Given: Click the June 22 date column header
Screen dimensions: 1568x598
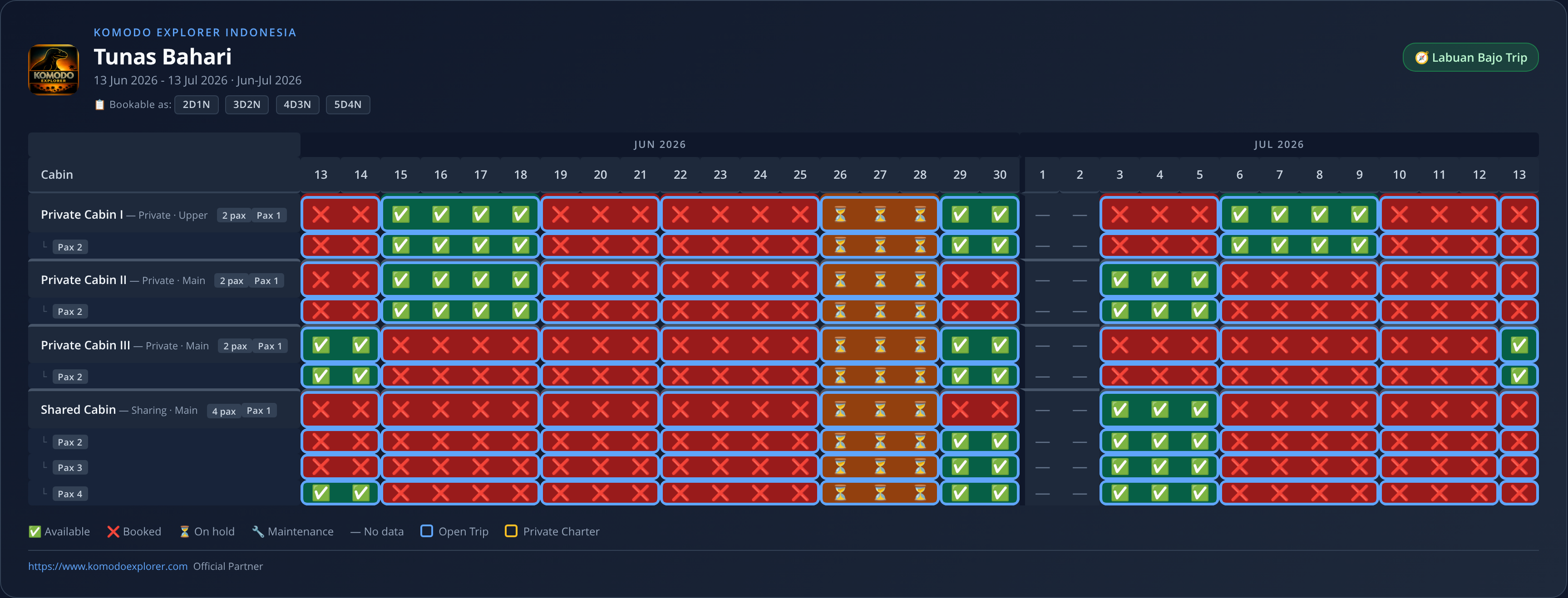Looking at the screenshot, I should coord(680,175).
